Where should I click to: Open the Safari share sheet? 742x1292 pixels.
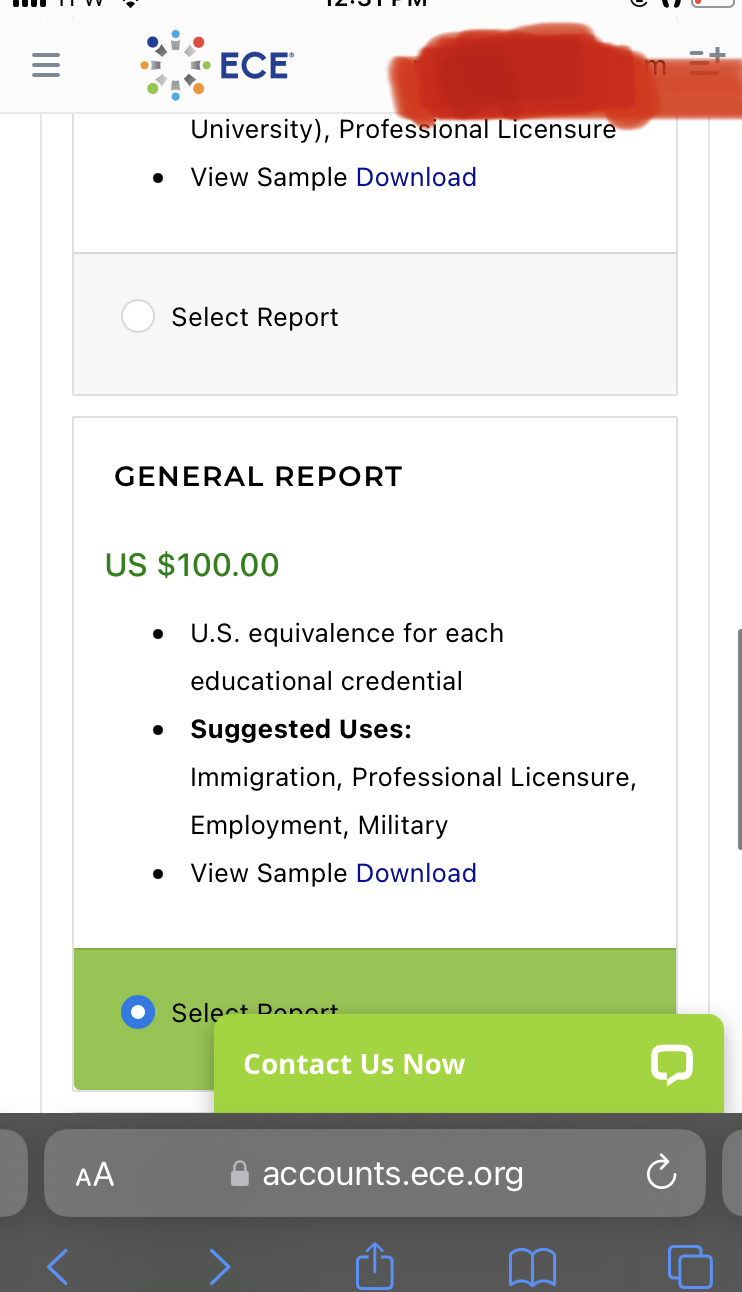coord(374,1265)
